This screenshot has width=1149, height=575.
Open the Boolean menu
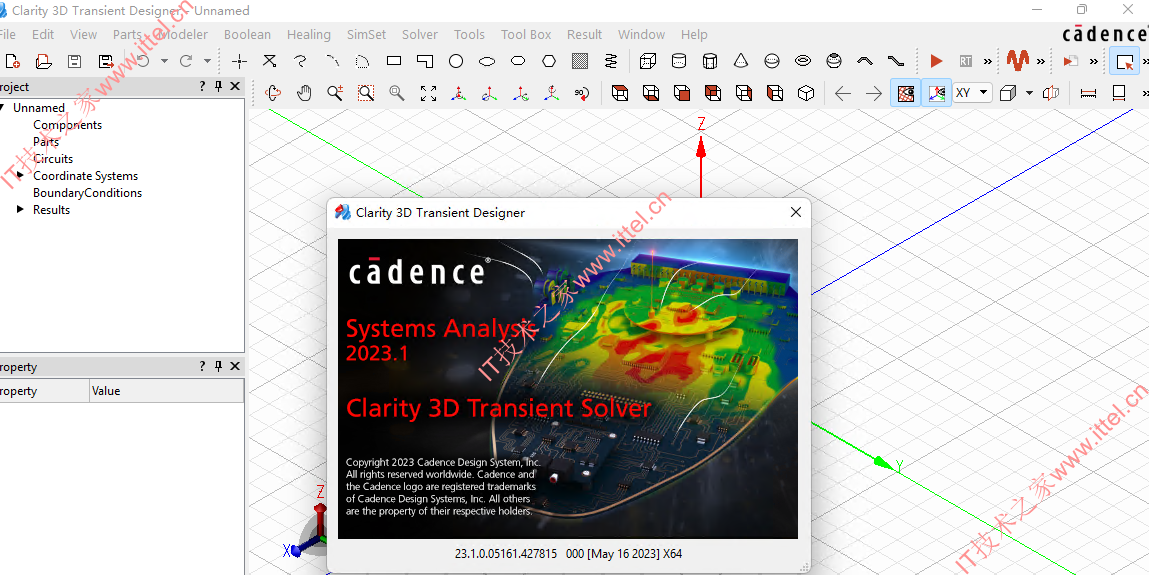[x=247, y=34]
